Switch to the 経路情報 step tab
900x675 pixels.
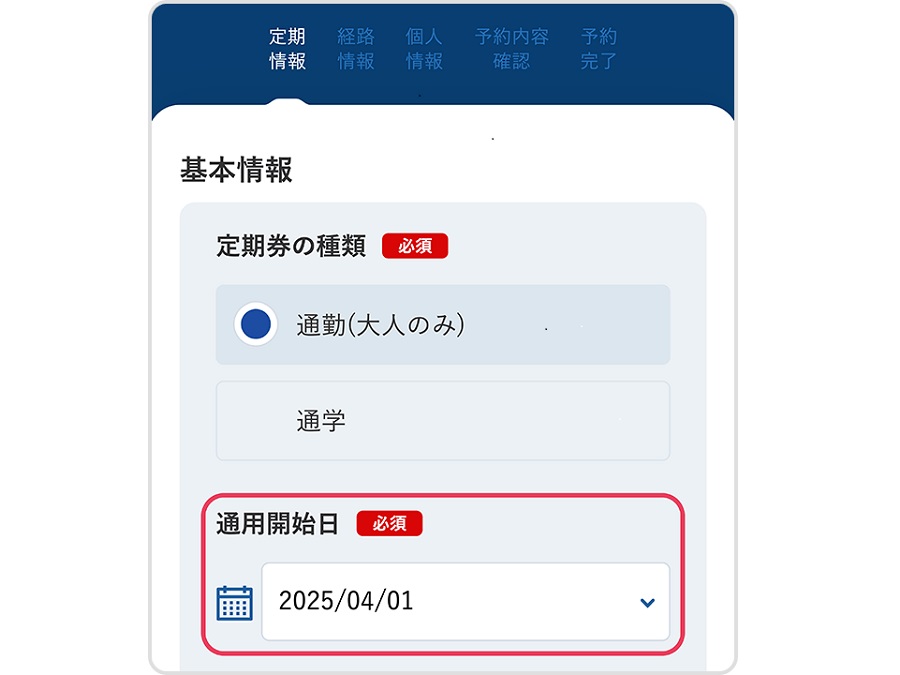point(356,49)
